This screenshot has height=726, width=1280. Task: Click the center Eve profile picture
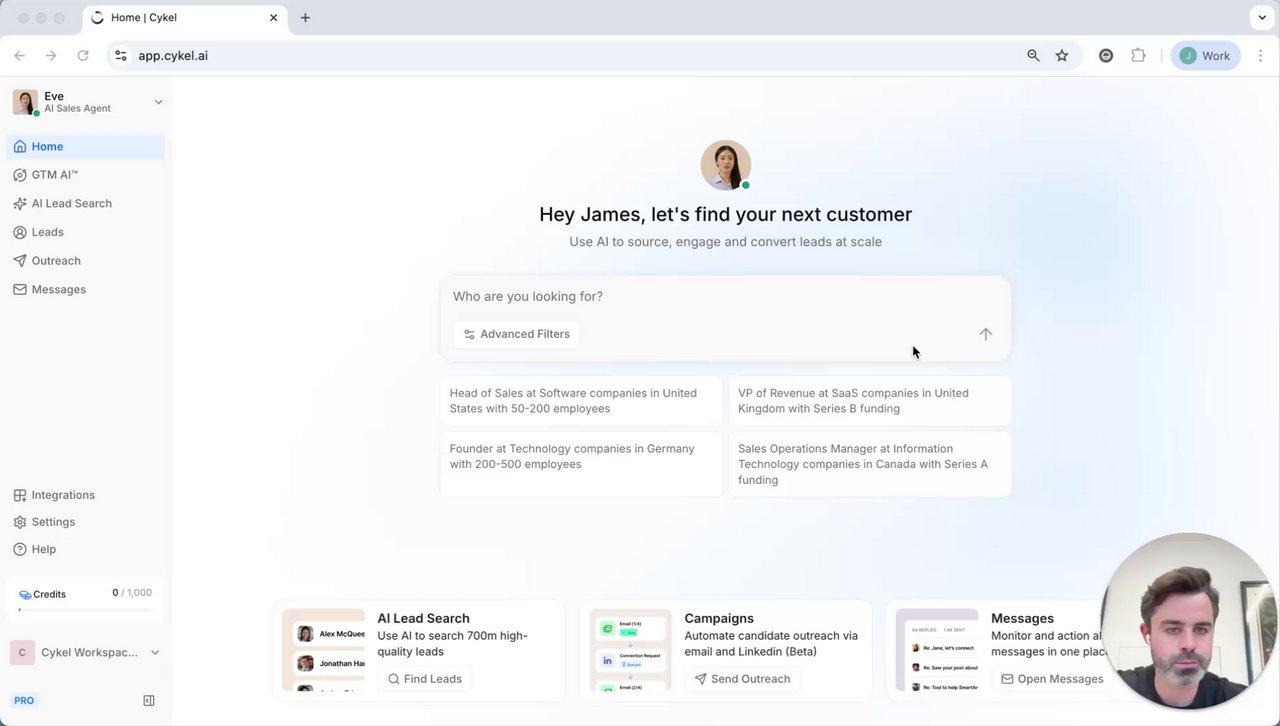coord(725,165)
